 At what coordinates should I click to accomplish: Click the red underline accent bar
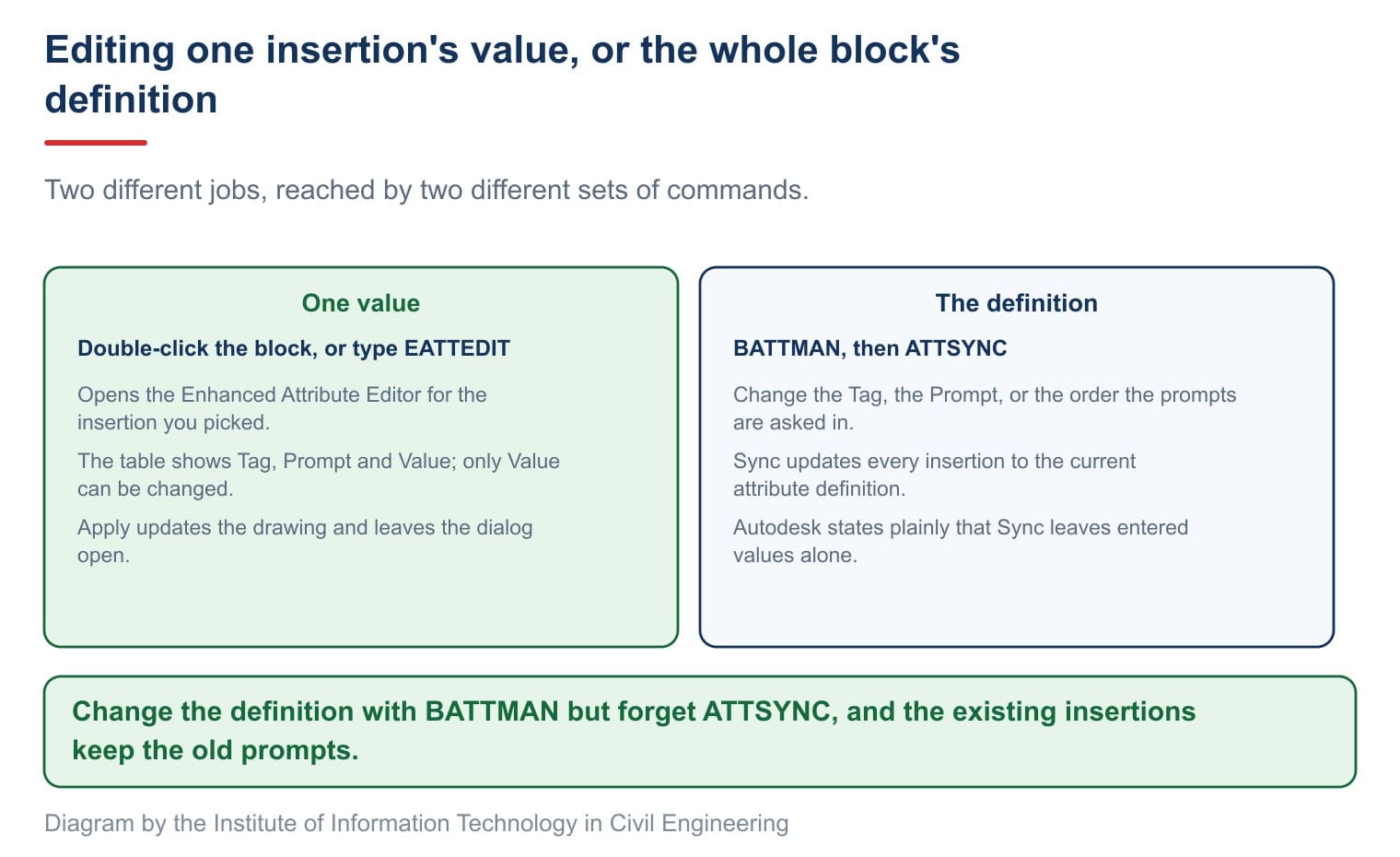pyautogui.click(x=96, y=143)
